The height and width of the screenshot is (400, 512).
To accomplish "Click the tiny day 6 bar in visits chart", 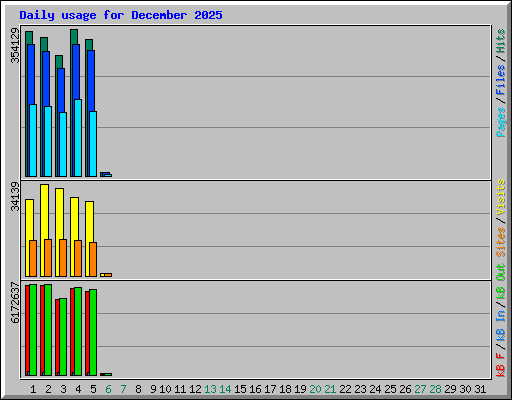I will pos(106,275).
